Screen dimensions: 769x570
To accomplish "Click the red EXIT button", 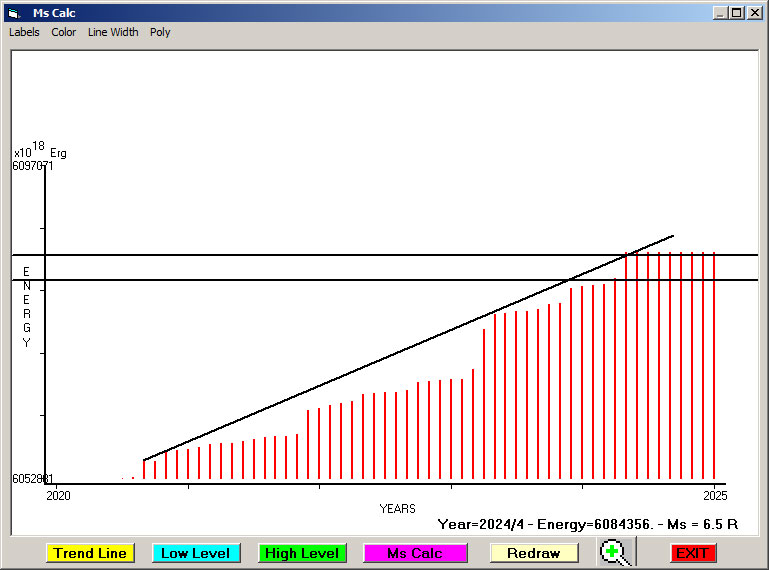I will (692, 553).
